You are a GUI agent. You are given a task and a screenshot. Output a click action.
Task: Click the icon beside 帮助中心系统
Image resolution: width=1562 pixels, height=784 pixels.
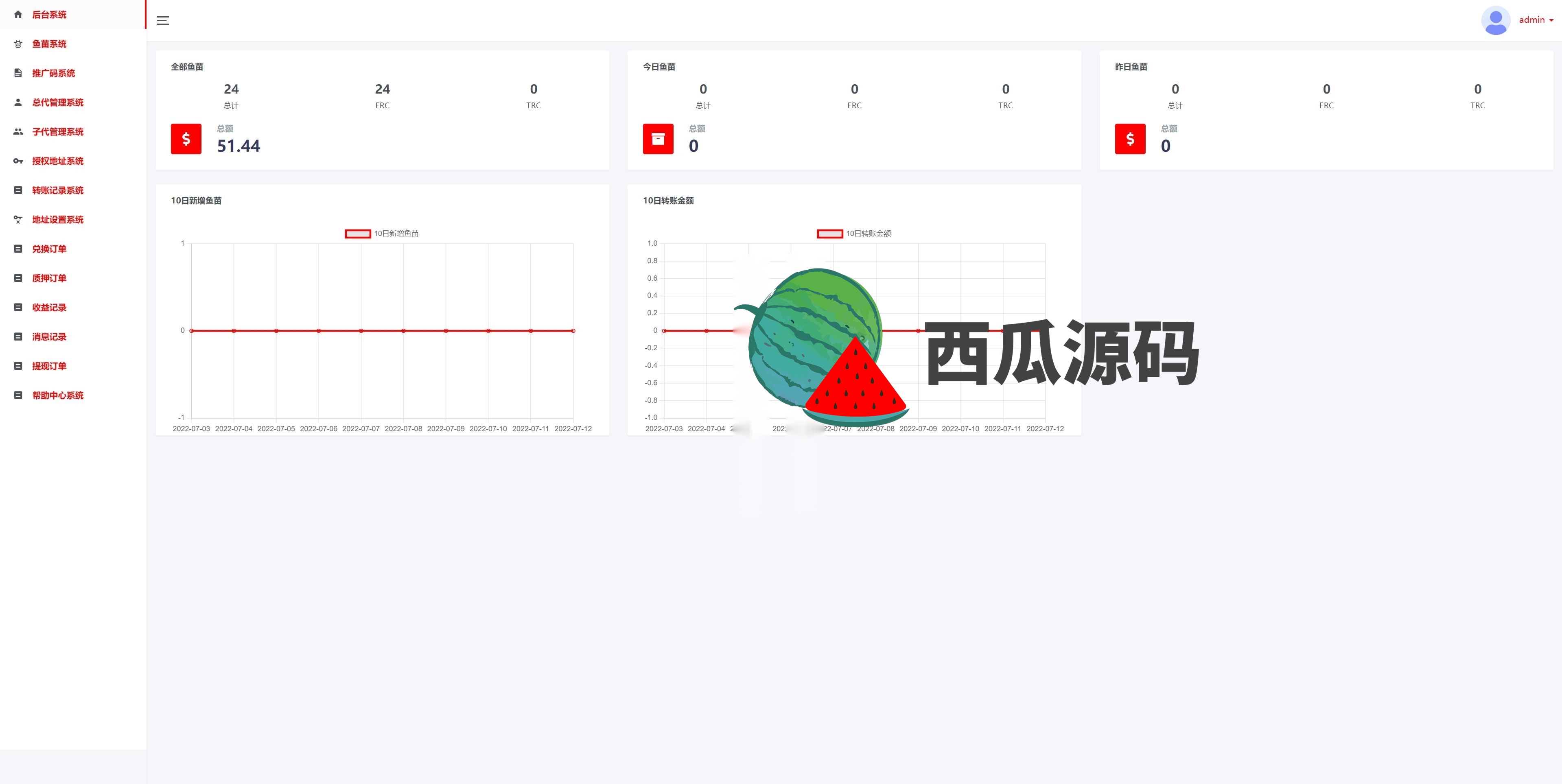(18, 395)
